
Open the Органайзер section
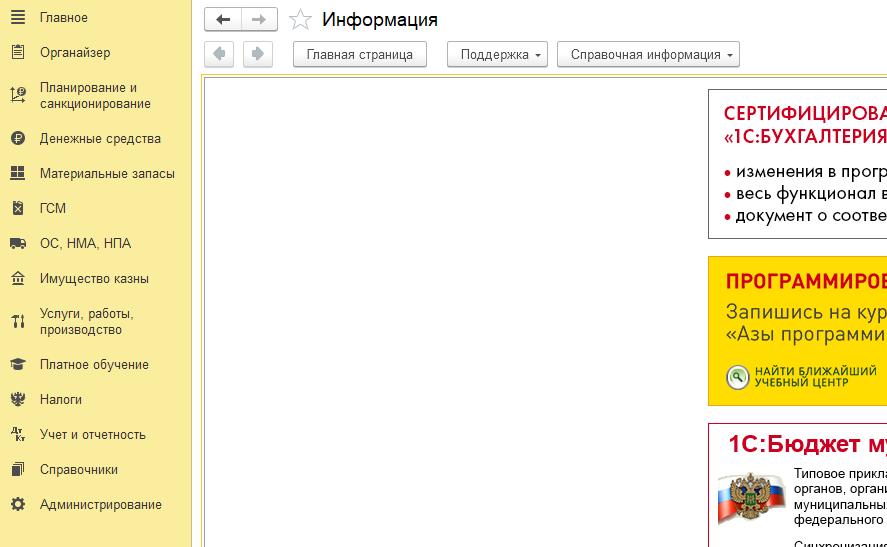(x=75, y=53)
